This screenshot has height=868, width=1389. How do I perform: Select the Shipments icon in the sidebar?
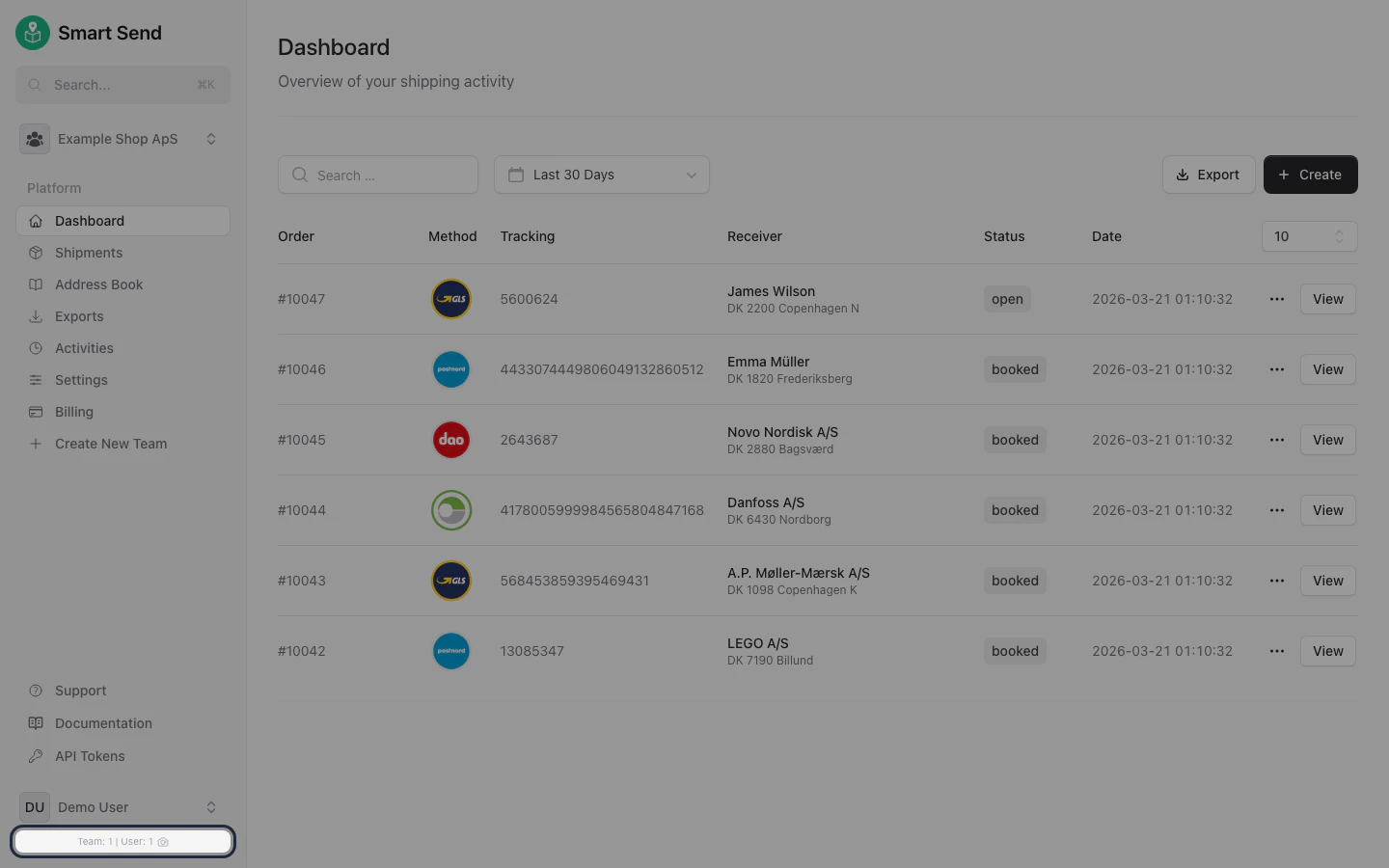coord(35,253)
